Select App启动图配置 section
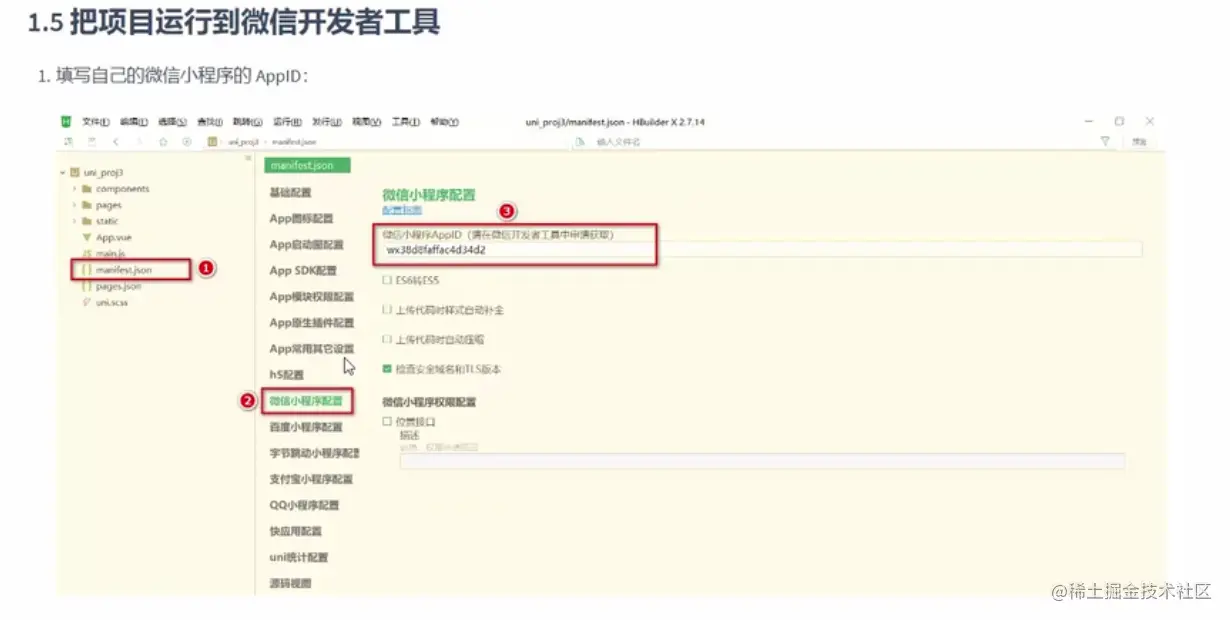Viewport: 1230px width, 620px height. [x=306, y=244]
